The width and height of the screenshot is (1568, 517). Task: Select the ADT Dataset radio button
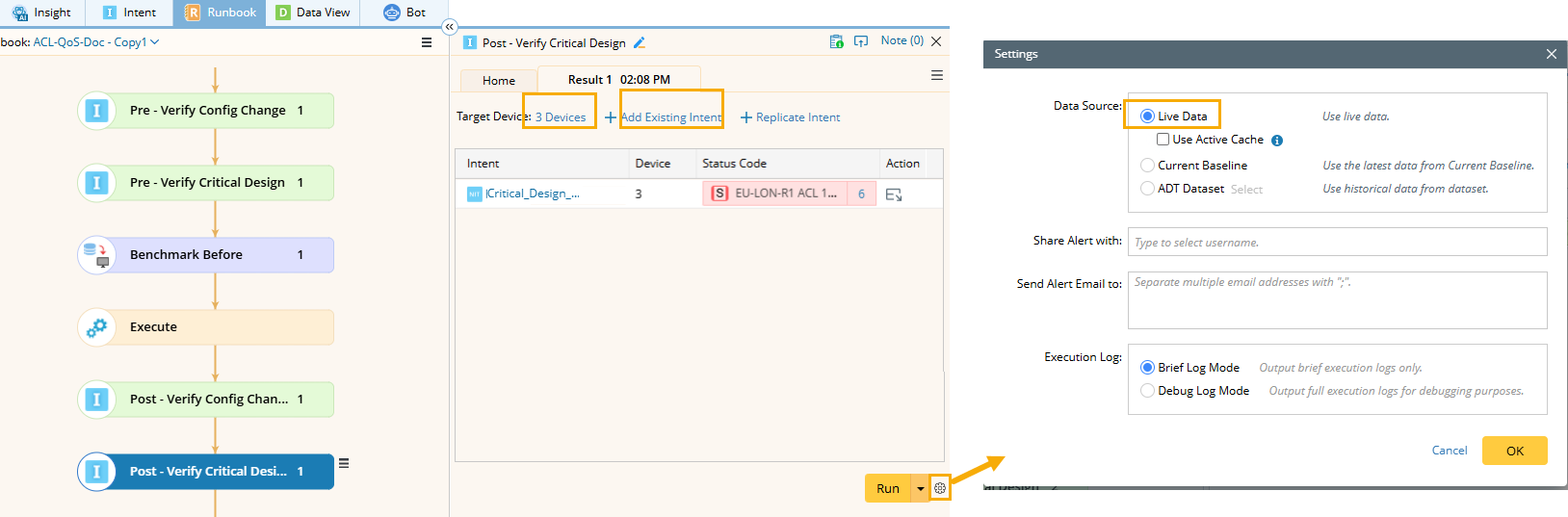pos(1147,189)
